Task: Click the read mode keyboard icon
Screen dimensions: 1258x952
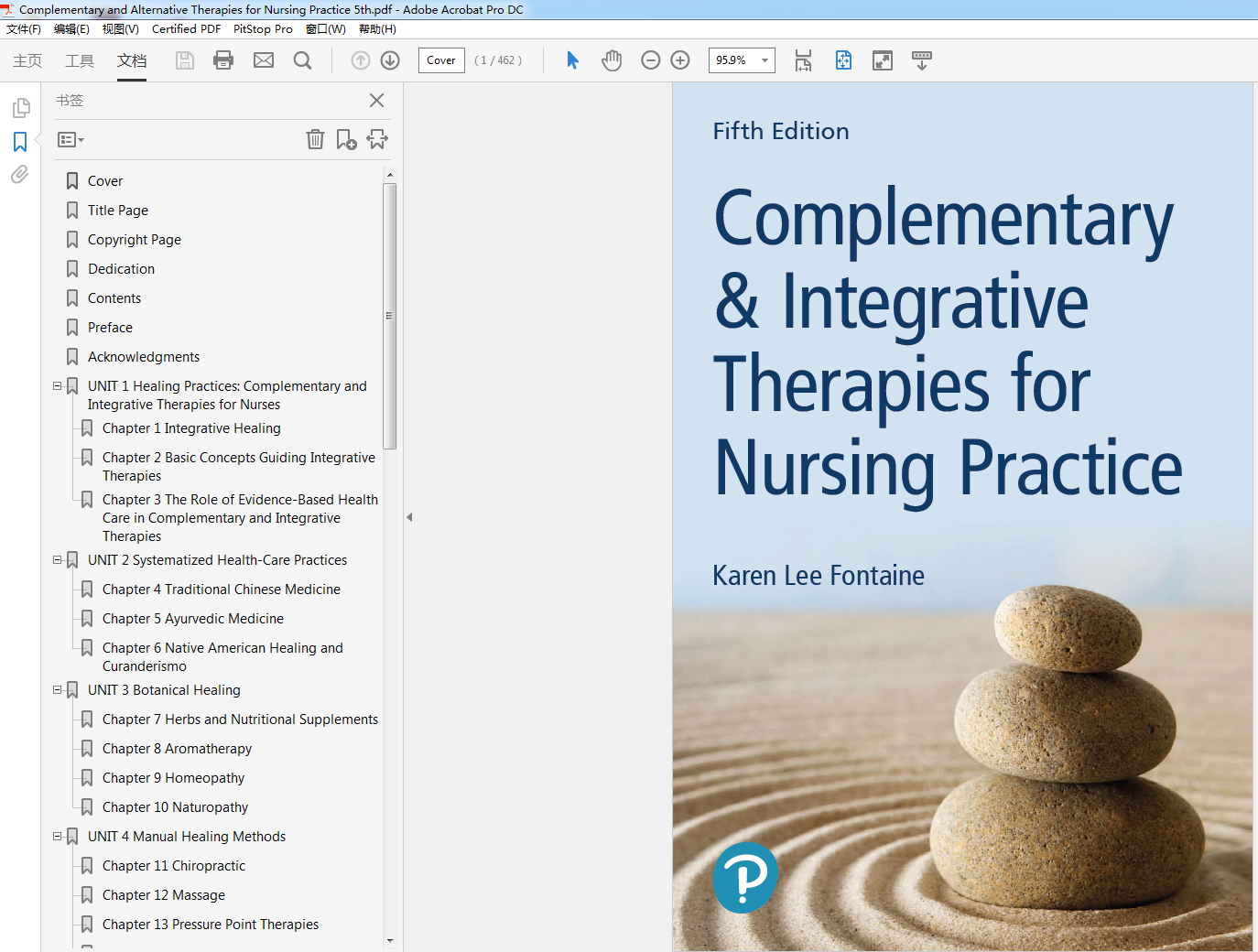Action: pyautogui.click(x=922, y=60)
